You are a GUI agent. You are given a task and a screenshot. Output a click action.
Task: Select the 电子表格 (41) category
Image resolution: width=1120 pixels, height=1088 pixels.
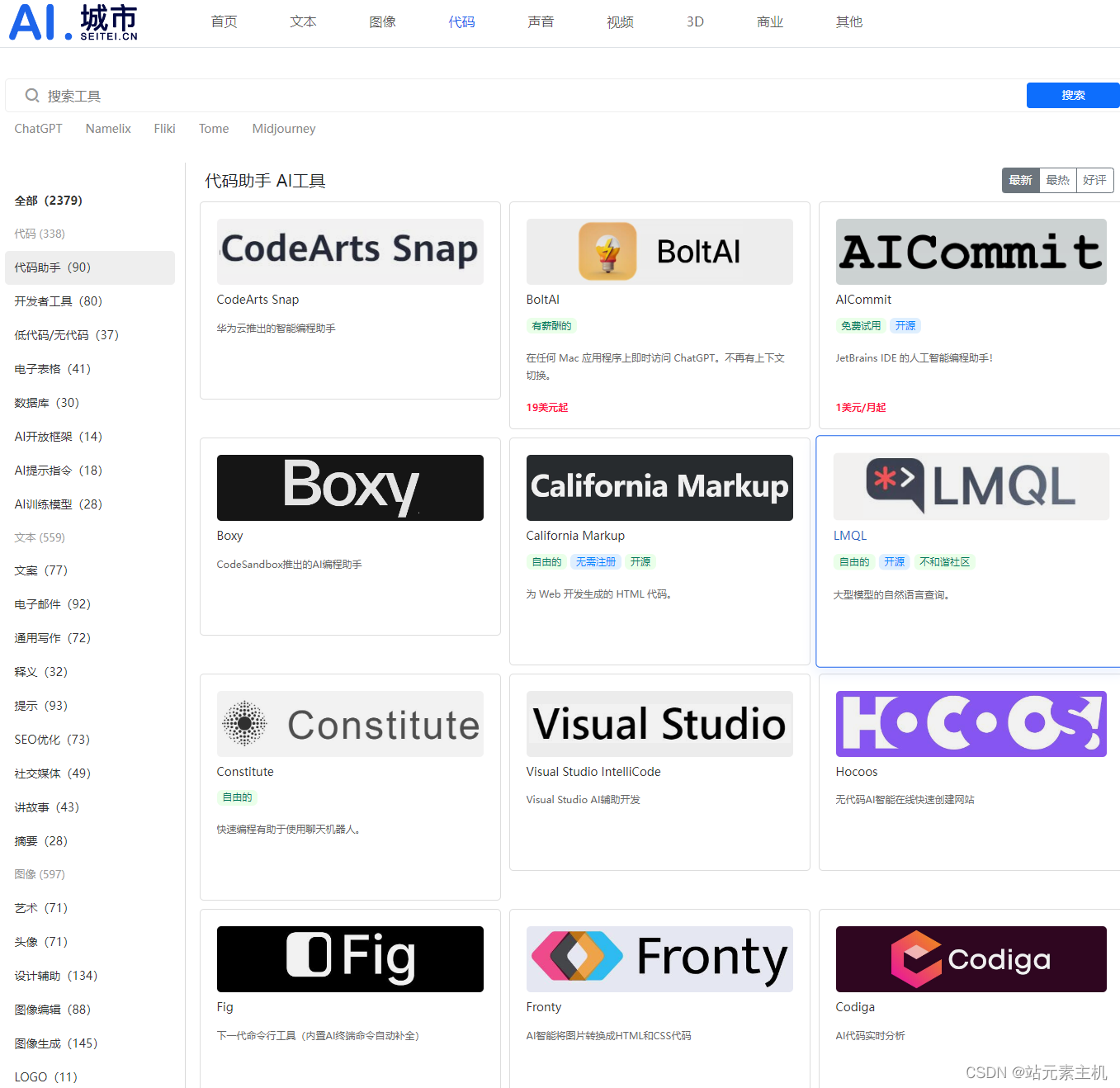coord(52,369)
